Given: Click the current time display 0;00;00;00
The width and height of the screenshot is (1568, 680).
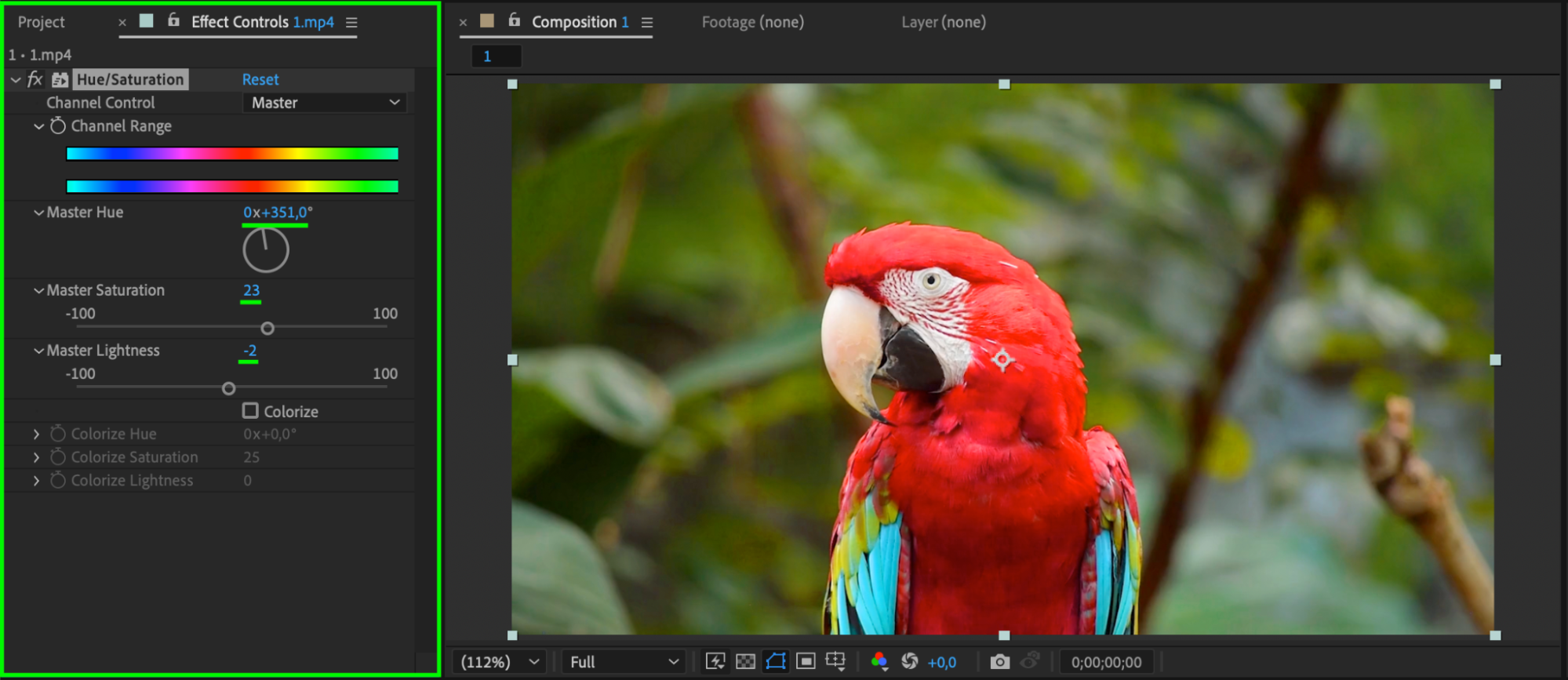Looking at the screenshot, I should click(1106, 662).
